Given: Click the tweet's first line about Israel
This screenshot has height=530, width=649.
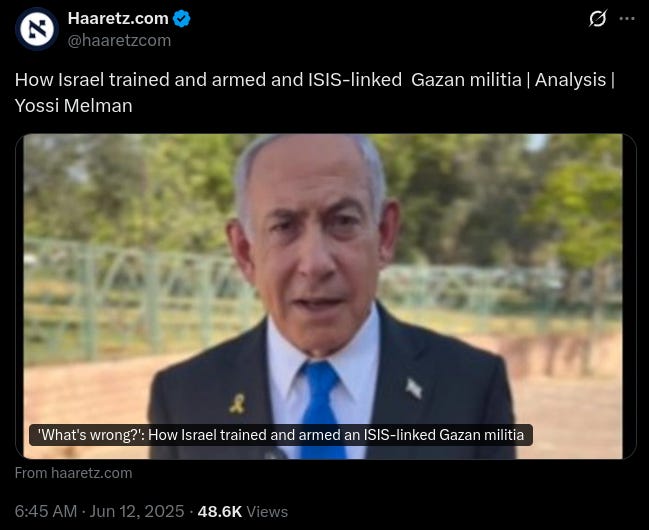Looking at the screenshot, I should pos(315,80).
